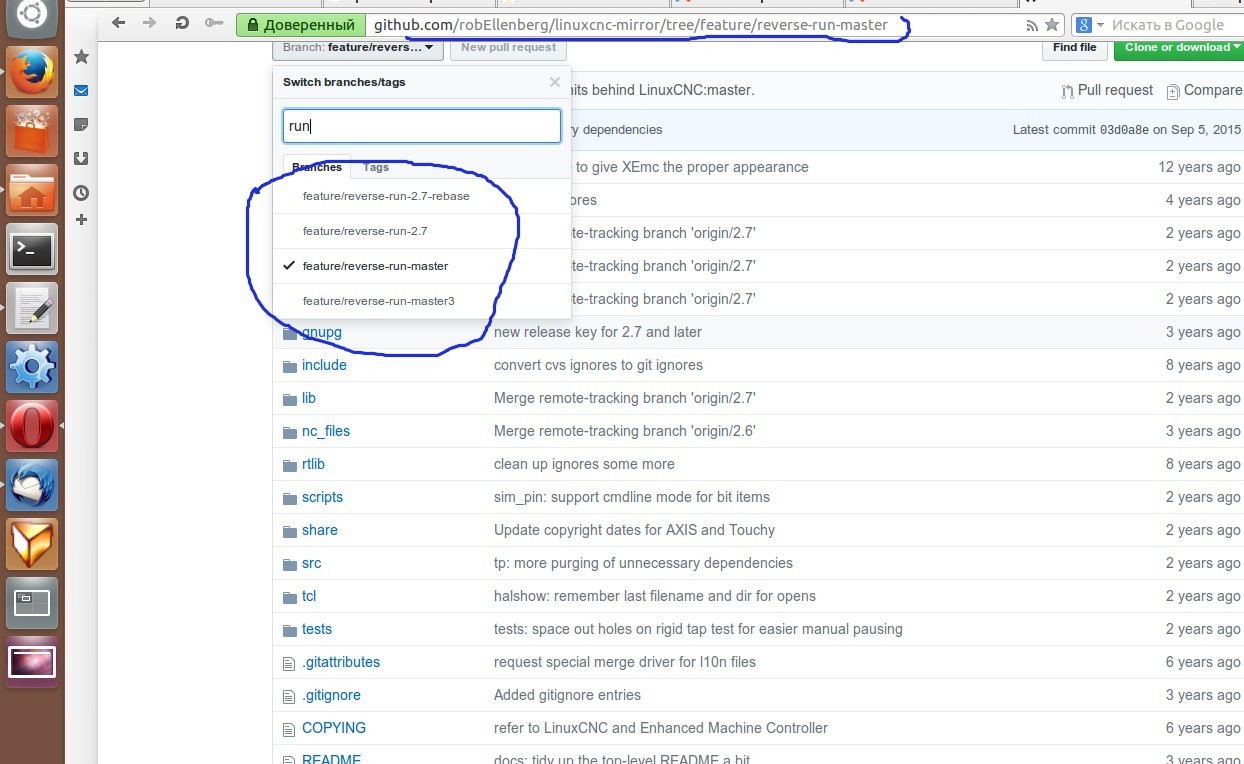The width and height of the screenshot is (1244, 764).
Task: Click the '12 years ago' timestamp
Action: [x=1199, y=167]
